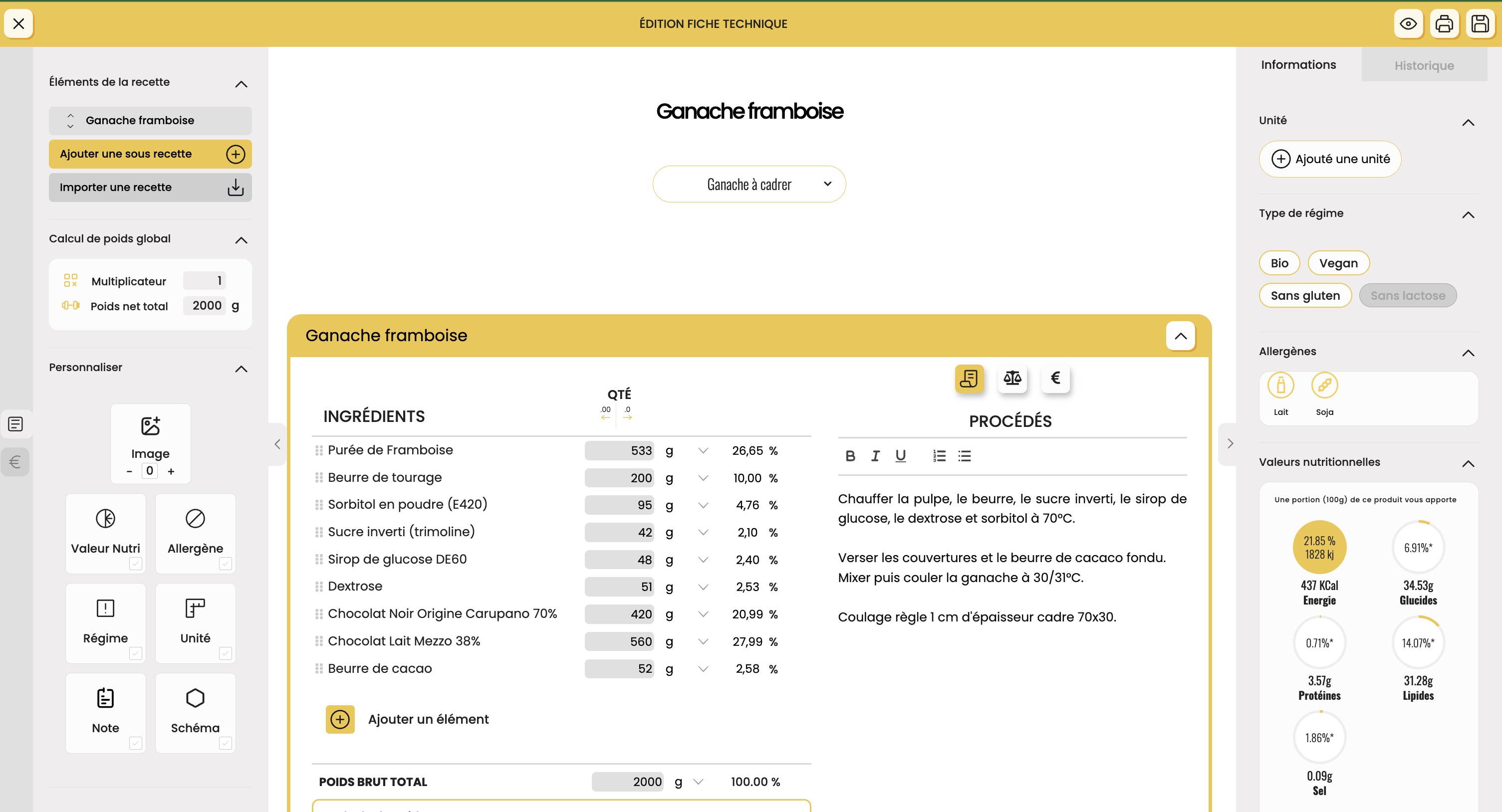Click the Lait allergen icon
This screenshot has height=812, width=1502.
(x=1280, y=386)
